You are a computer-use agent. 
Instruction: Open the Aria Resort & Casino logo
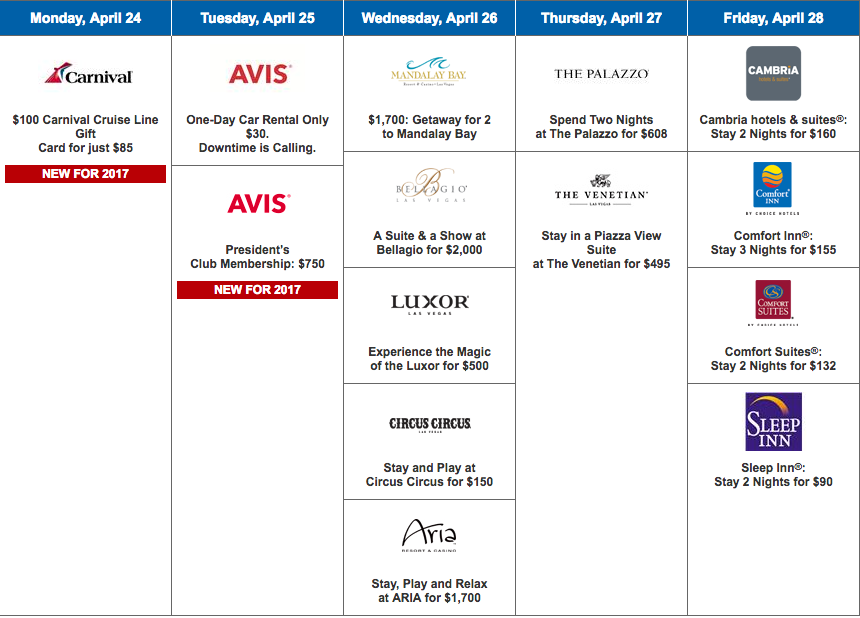pyautogui.click(x=429, y=537)
